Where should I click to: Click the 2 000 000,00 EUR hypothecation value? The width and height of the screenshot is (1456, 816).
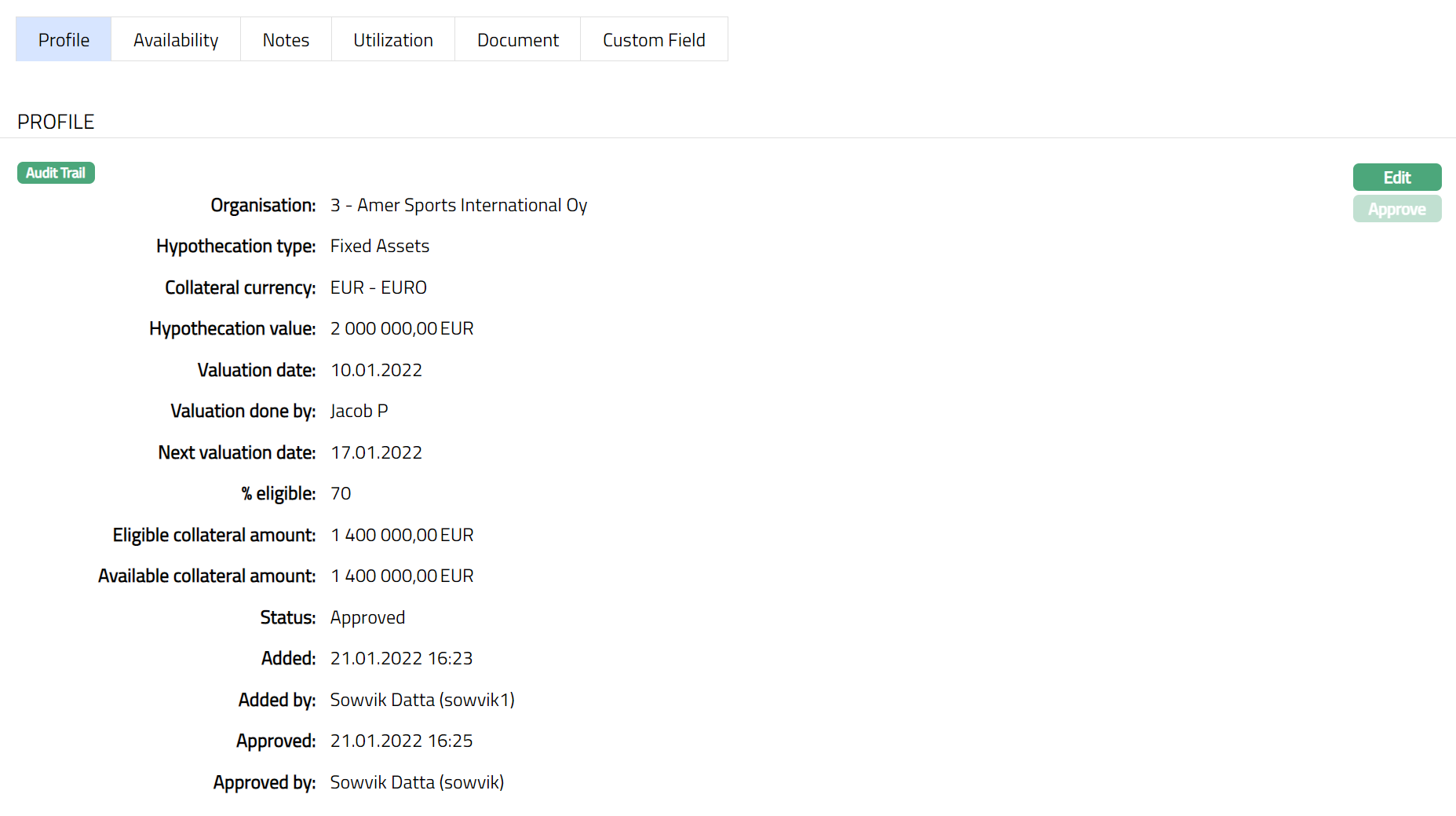point(402,329)
